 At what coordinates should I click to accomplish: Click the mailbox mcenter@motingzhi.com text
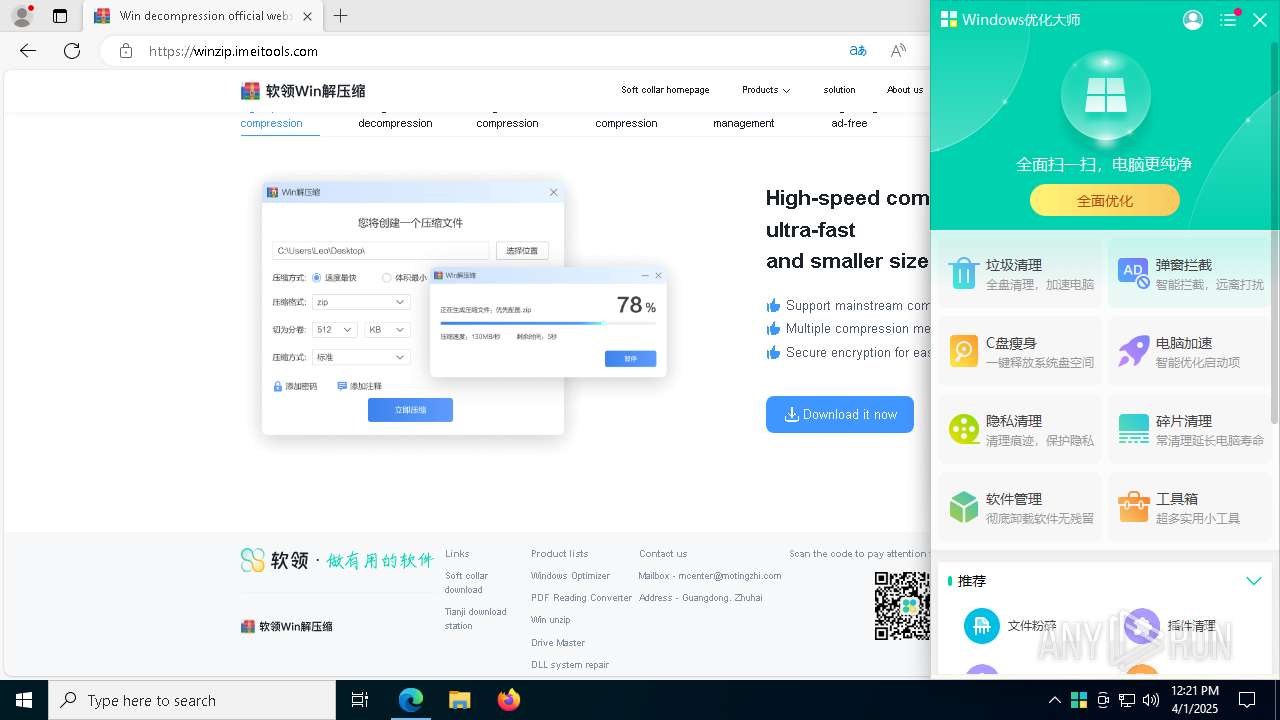click(710, 576)
